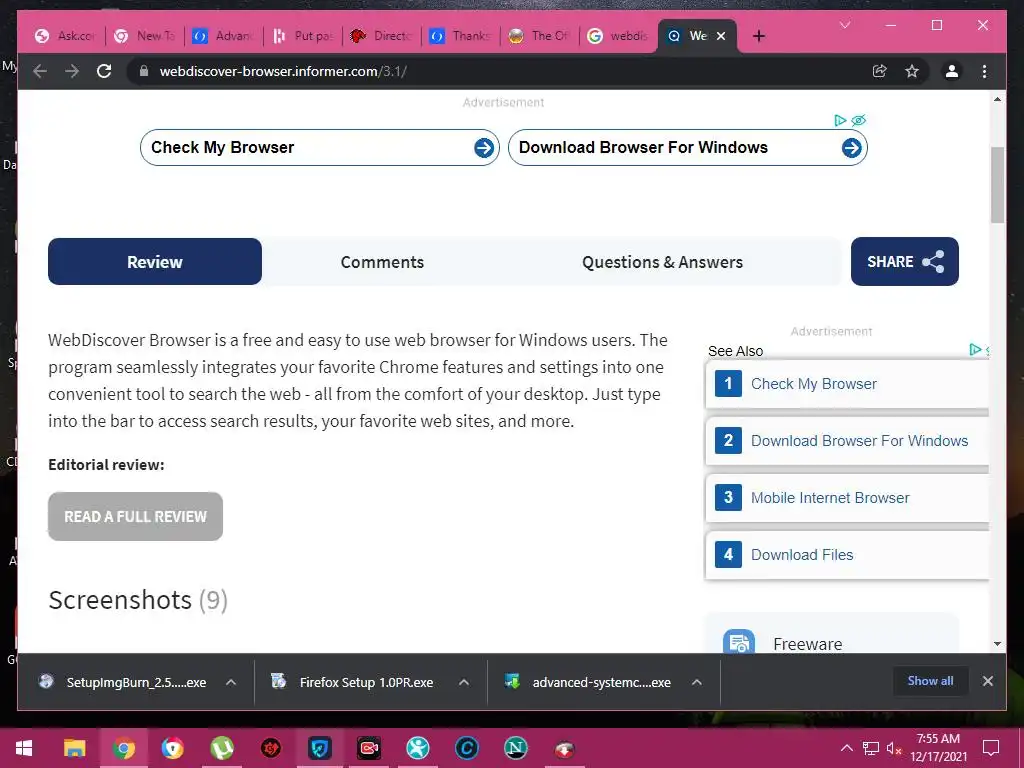Open the AdChoices triangle icon above ad
This screenshot has height=768, width=1024.
point(840,120)
